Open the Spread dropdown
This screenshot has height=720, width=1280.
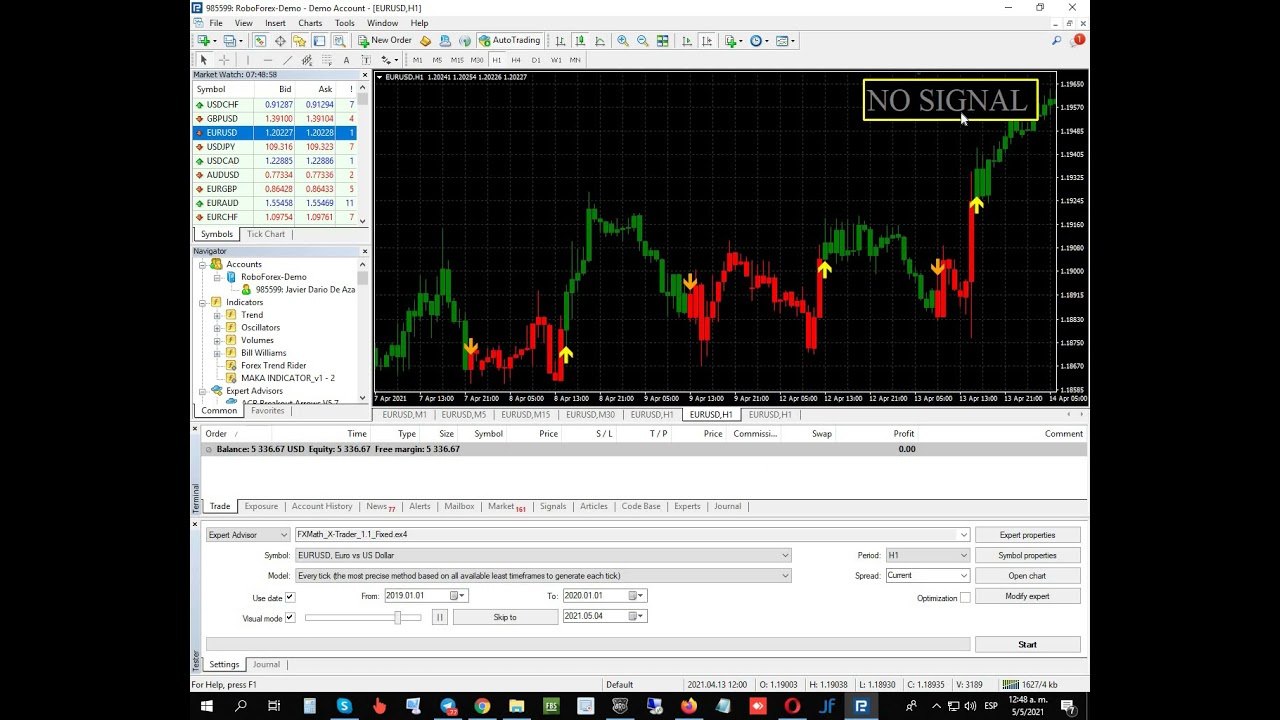pyautogui.click(x=927, y=576)
